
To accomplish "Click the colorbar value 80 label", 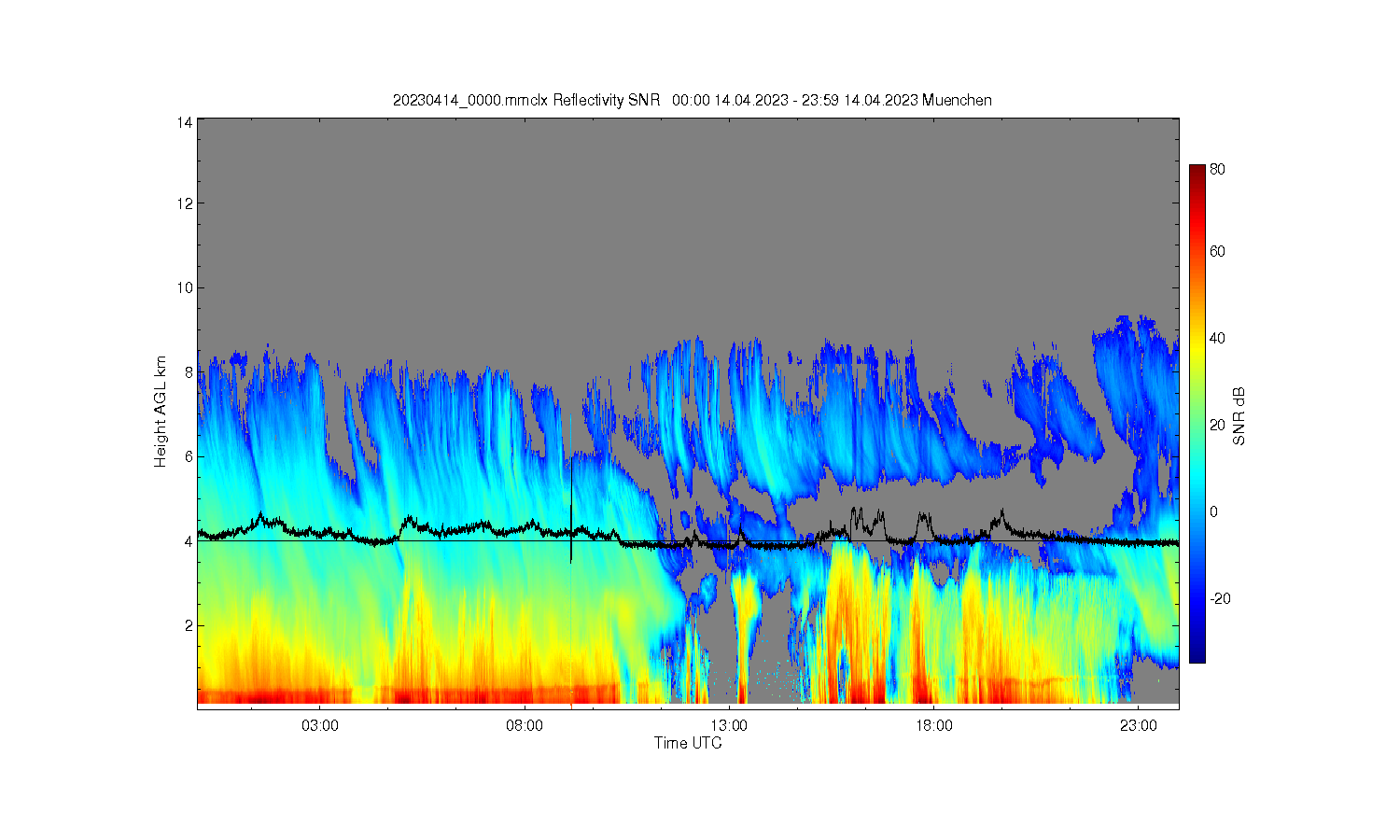I will (x=1217, y=169).
